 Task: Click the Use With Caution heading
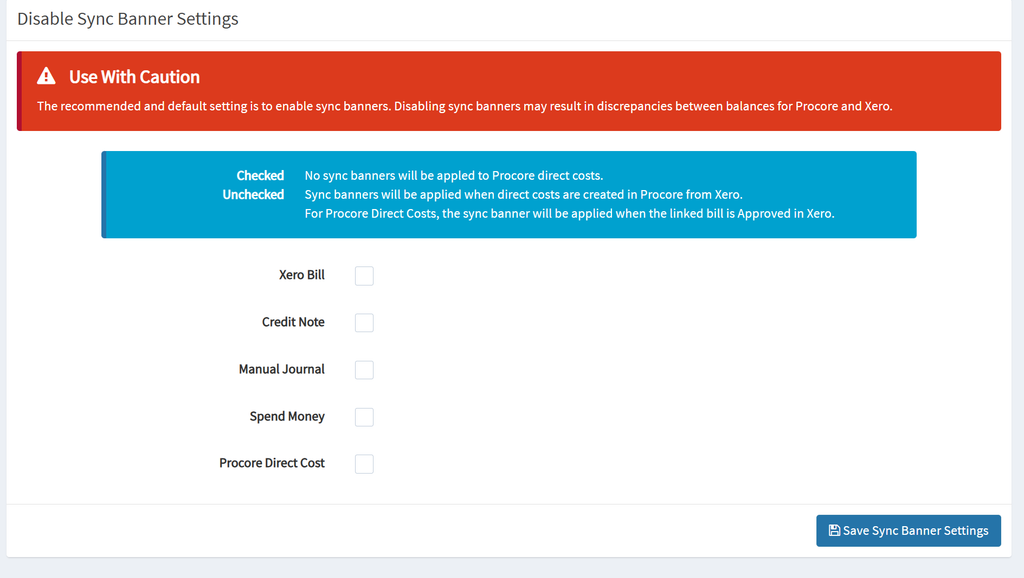point(135,77)
